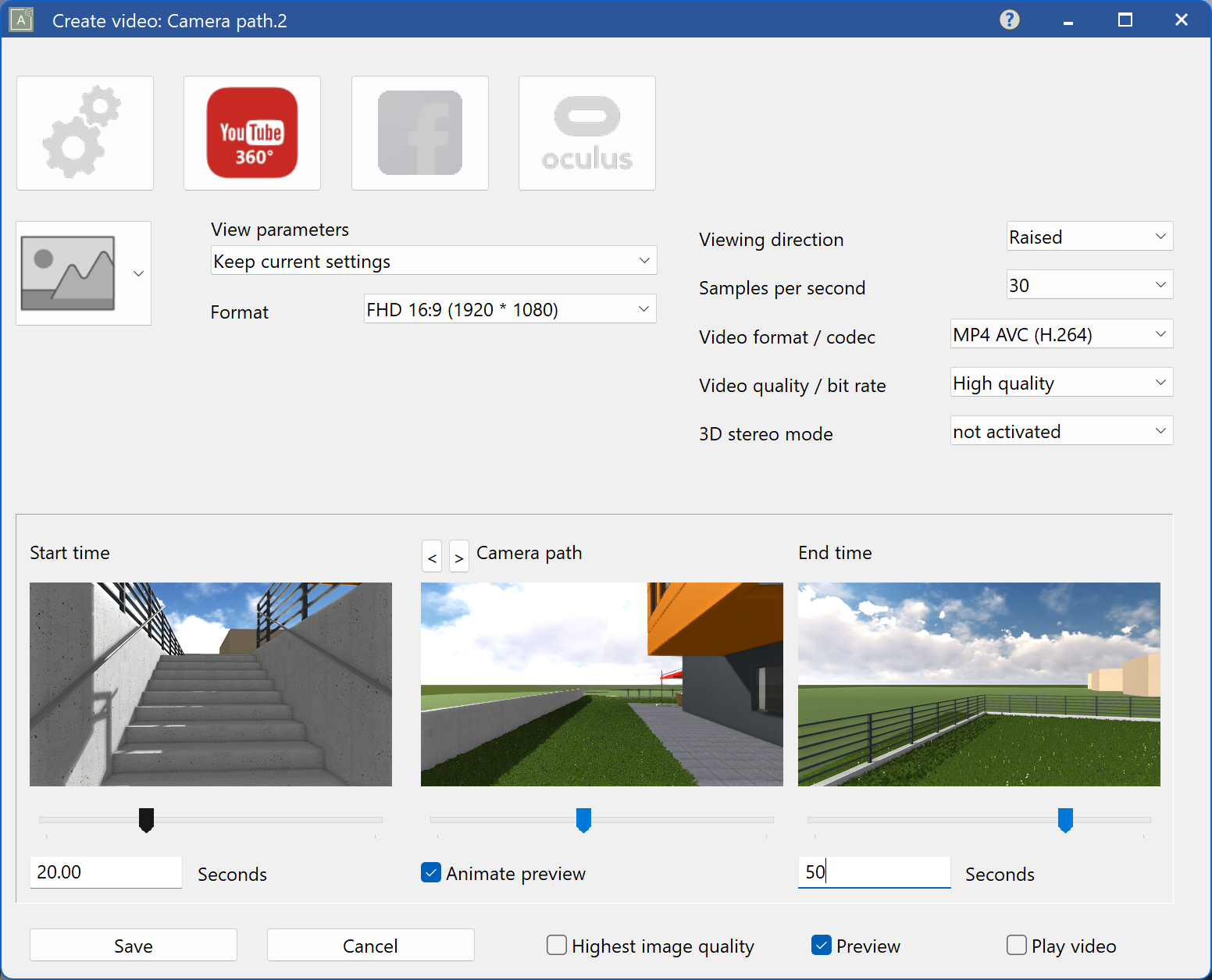Click the Save button

134,946
